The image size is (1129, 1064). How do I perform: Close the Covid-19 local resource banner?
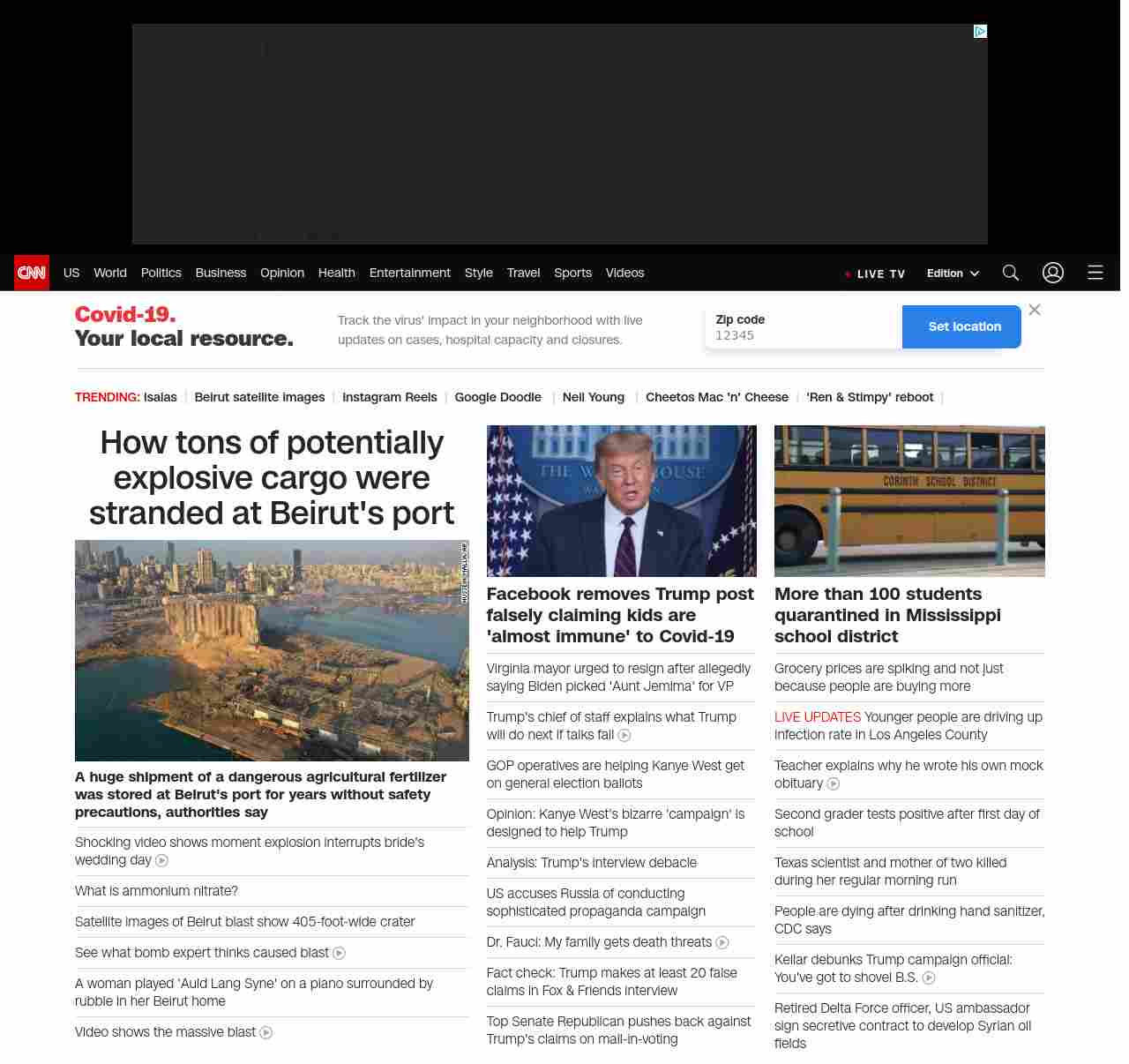(1035, 310)
